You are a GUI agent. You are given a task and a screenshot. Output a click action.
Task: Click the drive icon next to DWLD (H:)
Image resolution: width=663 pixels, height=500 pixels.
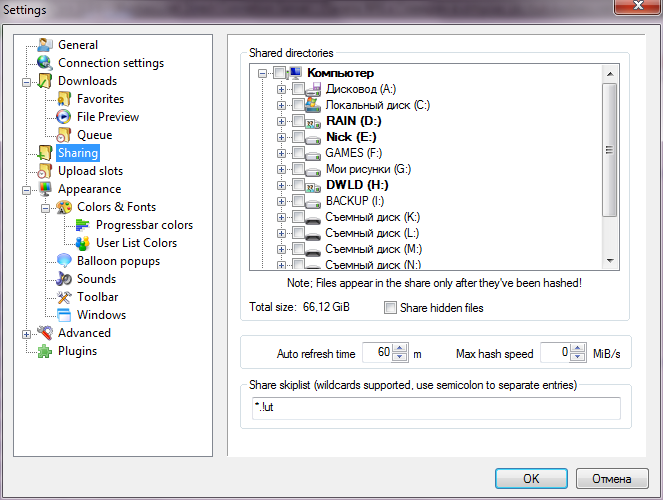tap(313, 186)
